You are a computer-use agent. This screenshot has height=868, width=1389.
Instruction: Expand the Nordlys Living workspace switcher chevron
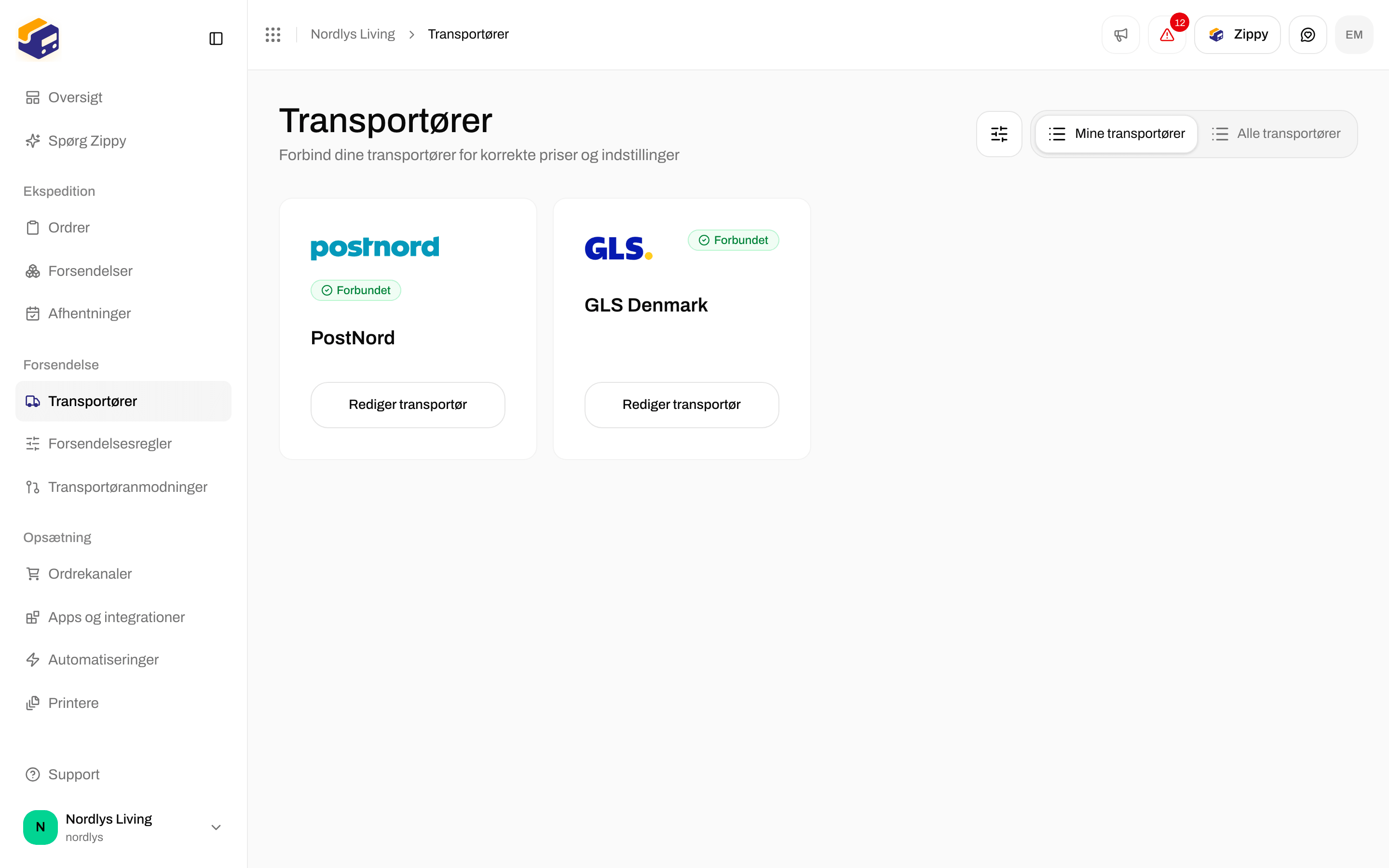click(216, 827)
